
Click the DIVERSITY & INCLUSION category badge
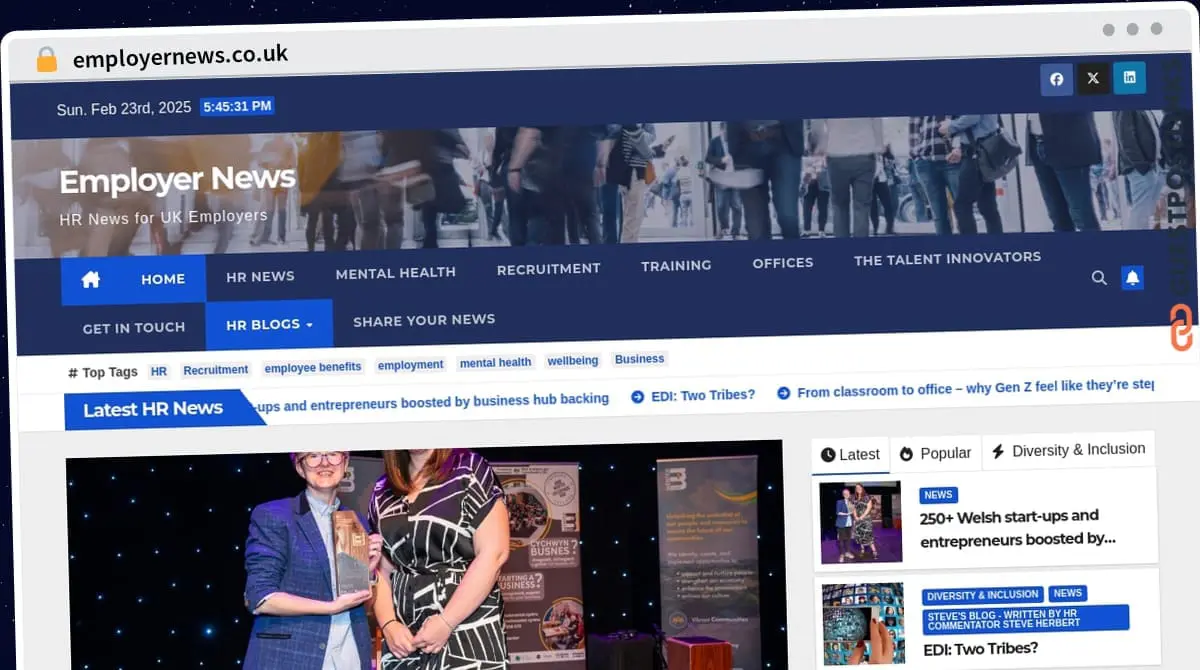pyautogui.click(x=982, y=596)
